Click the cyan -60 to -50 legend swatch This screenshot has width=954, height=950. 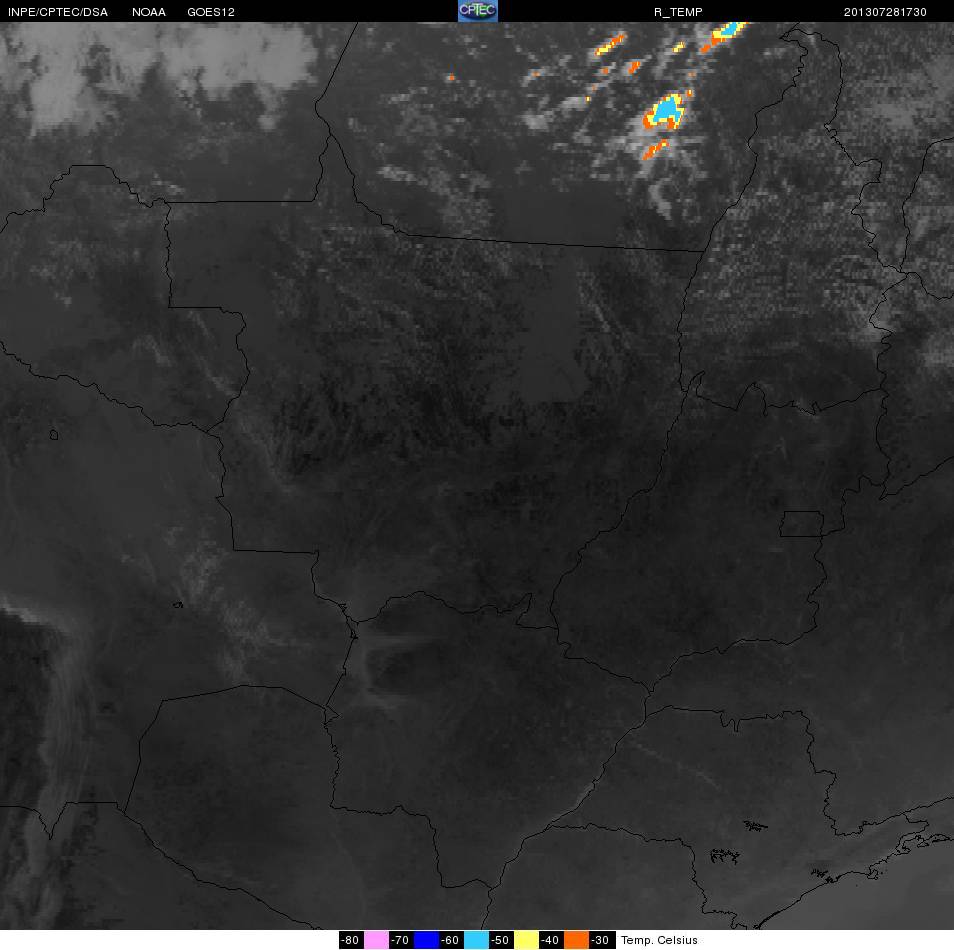click(476, 940)
